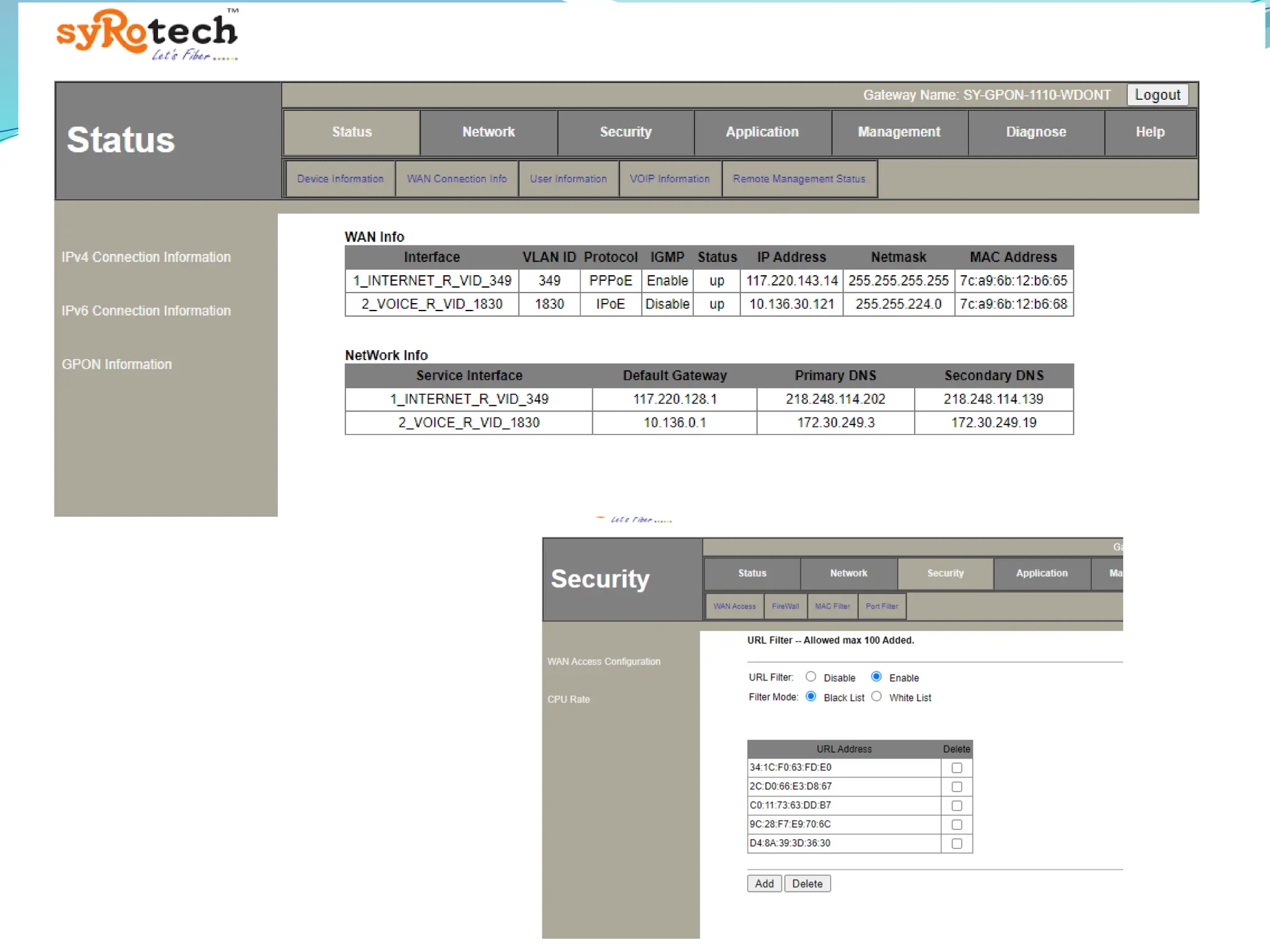This screenshot has height=952, width=1270.
Task: Click the Delete button next to Add
Action: click(x=807, y=884)
